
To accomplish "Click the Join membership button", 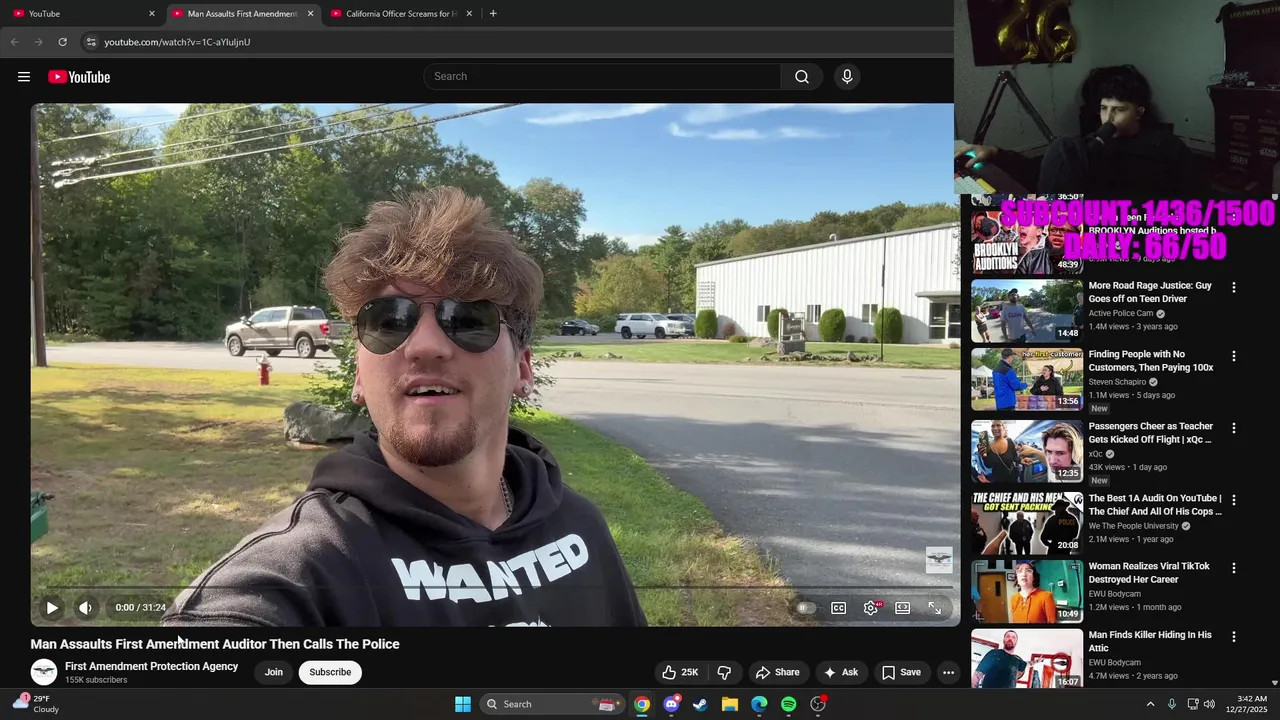I will pos(273,672).
